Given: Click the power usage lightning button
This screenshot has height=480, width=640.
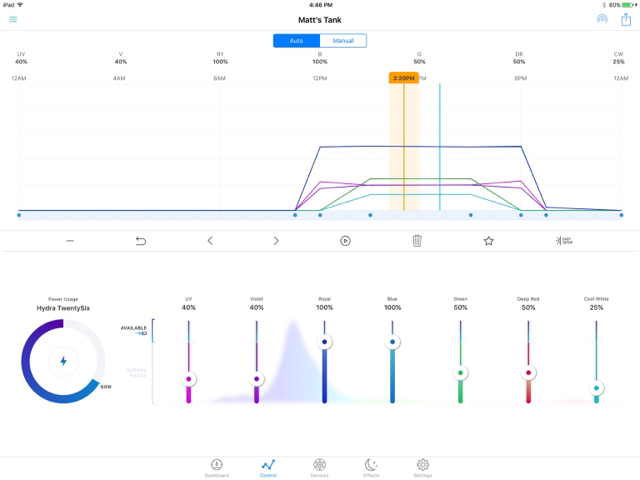Looking at the screenshot, I should pos(63,361).
